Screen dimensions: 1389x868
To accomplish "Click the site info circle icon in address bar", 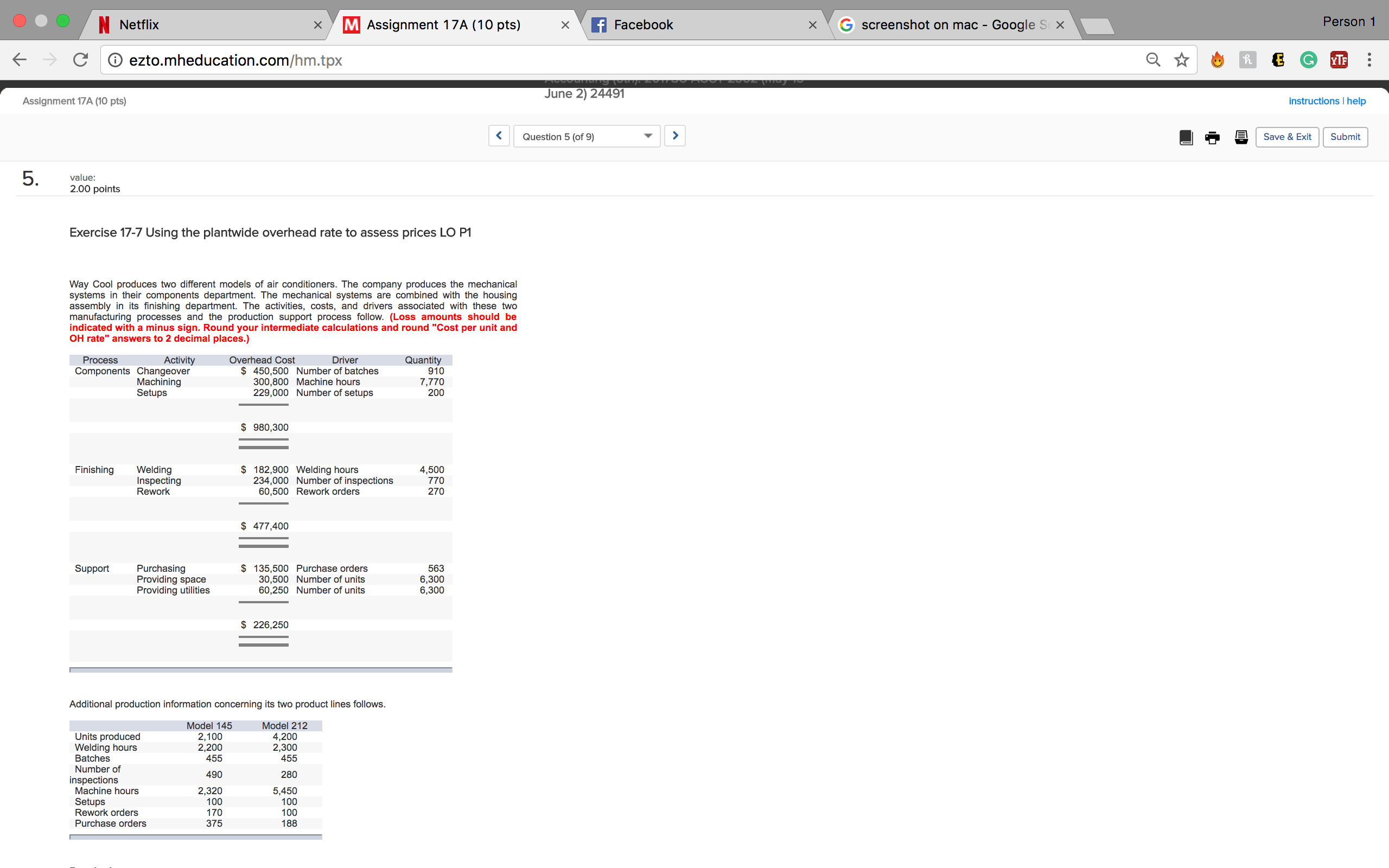I will pos(116,59).
